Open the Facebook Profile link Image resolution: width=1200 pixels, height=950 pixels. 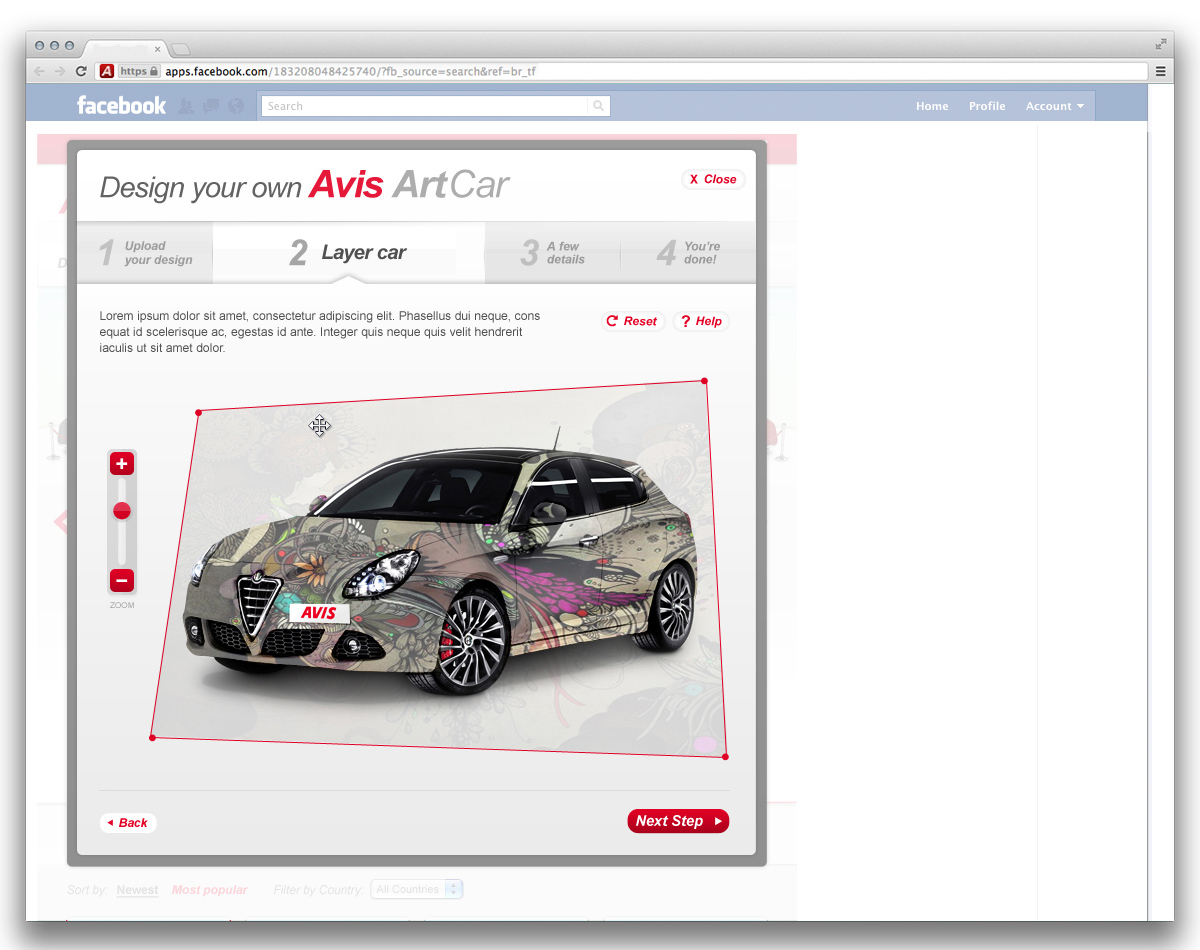pyautogui.click(x=987, y=106)
